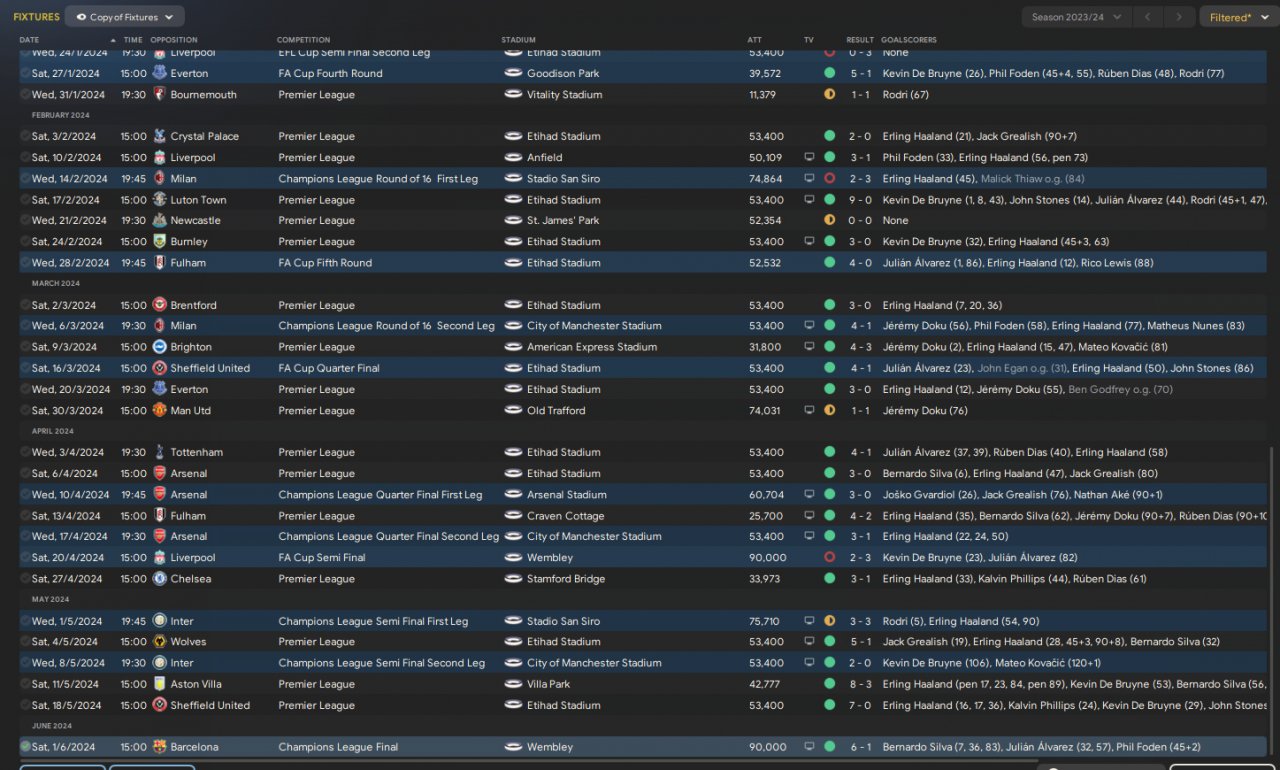
Task: Expand the Season 2023/24 selector
Action: [1077, 17]
